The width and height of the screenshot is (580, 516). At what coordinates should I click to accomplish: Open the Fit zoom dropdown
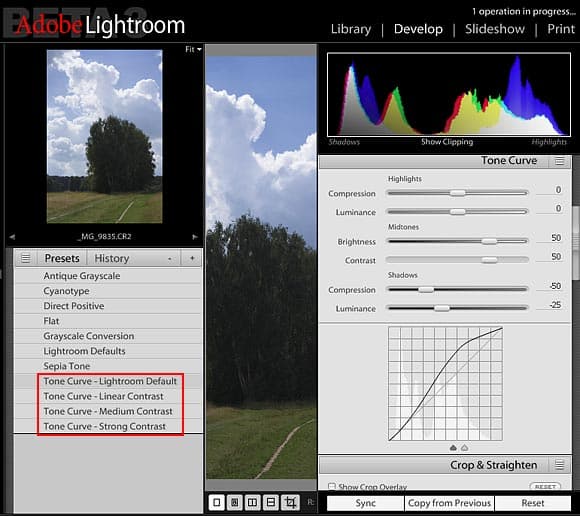pos(193,49)
